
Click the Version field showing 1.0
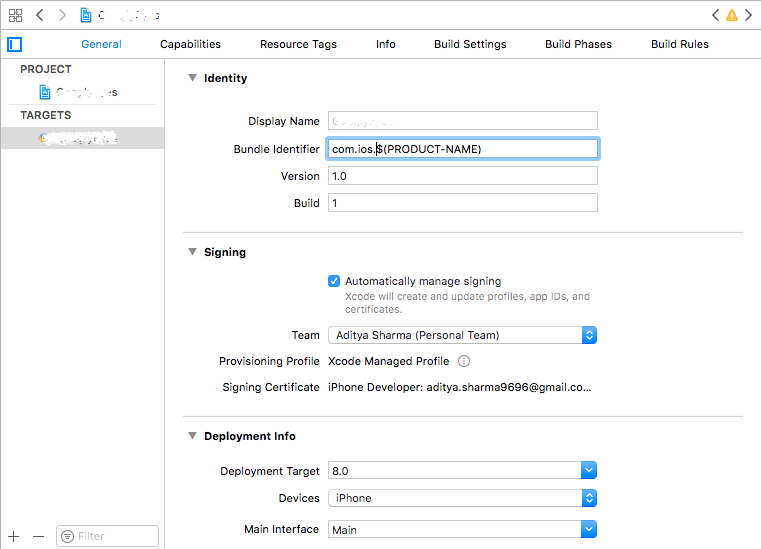click(463, 176)
